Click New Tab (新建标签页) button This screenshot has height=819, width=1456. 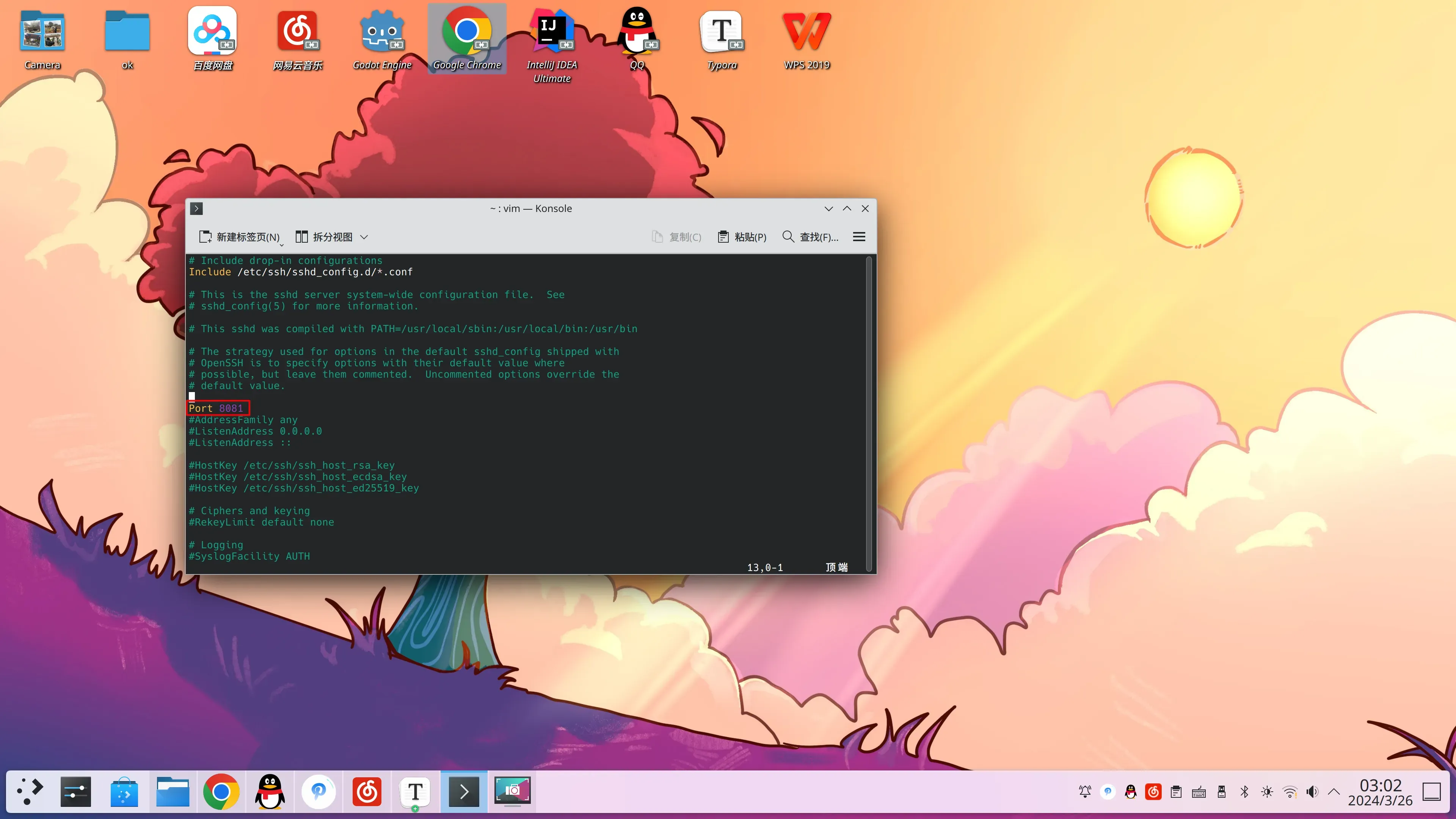(x=238, y=237)
